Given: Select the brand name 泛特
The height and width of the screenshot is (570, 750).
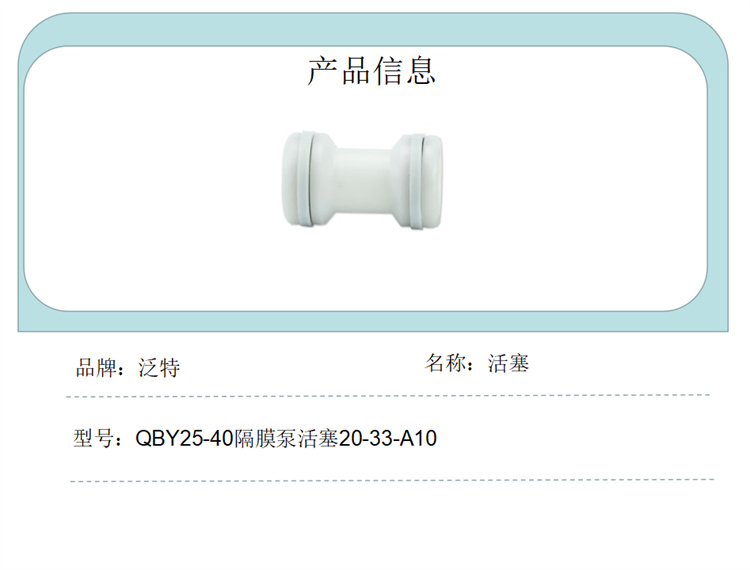Looking at the screenshot, I should [159, 368].
